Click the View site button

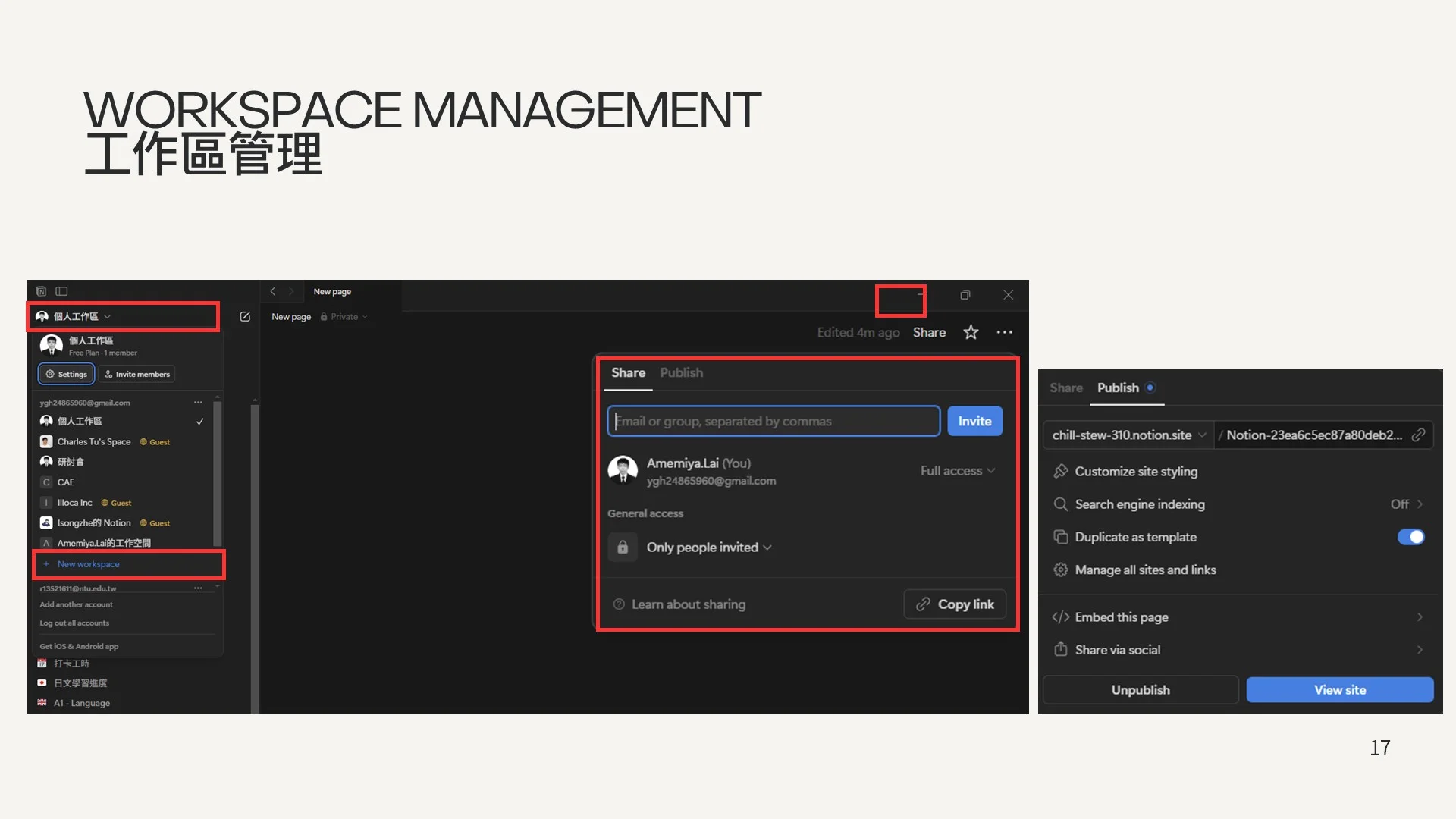1339,690
